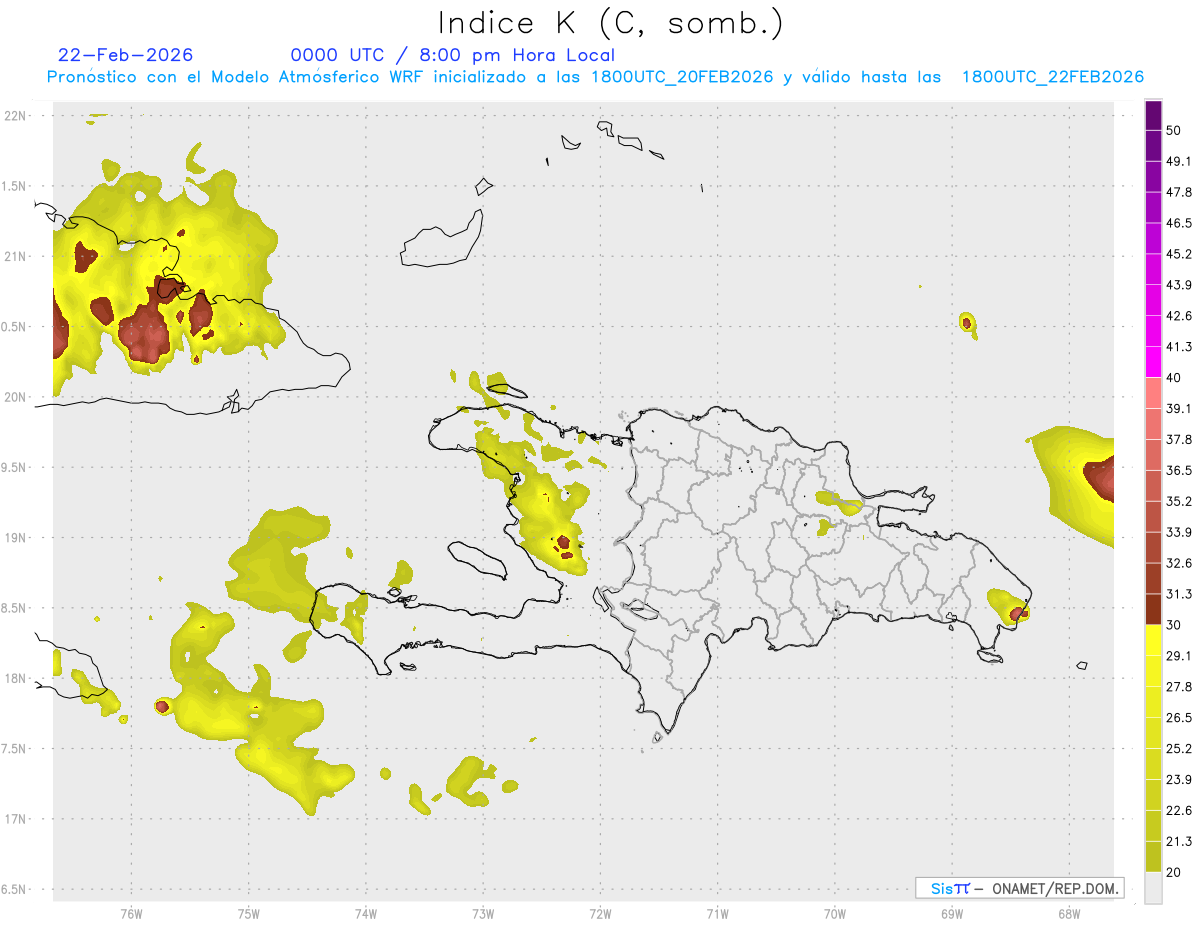Image resolution: width=1200 pixels, height=927 pixels.
Task: Select the legend value "37.8"
Action: pos(1180,440)
